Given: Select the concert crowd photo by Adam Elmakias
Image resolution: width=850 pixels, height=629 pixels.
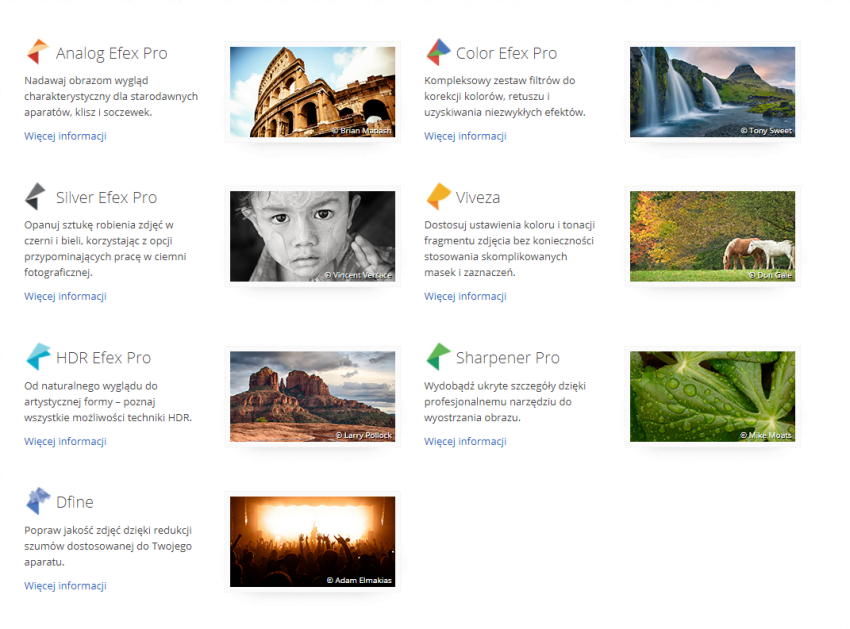Looking at the screenshot, I should point(312,542).
